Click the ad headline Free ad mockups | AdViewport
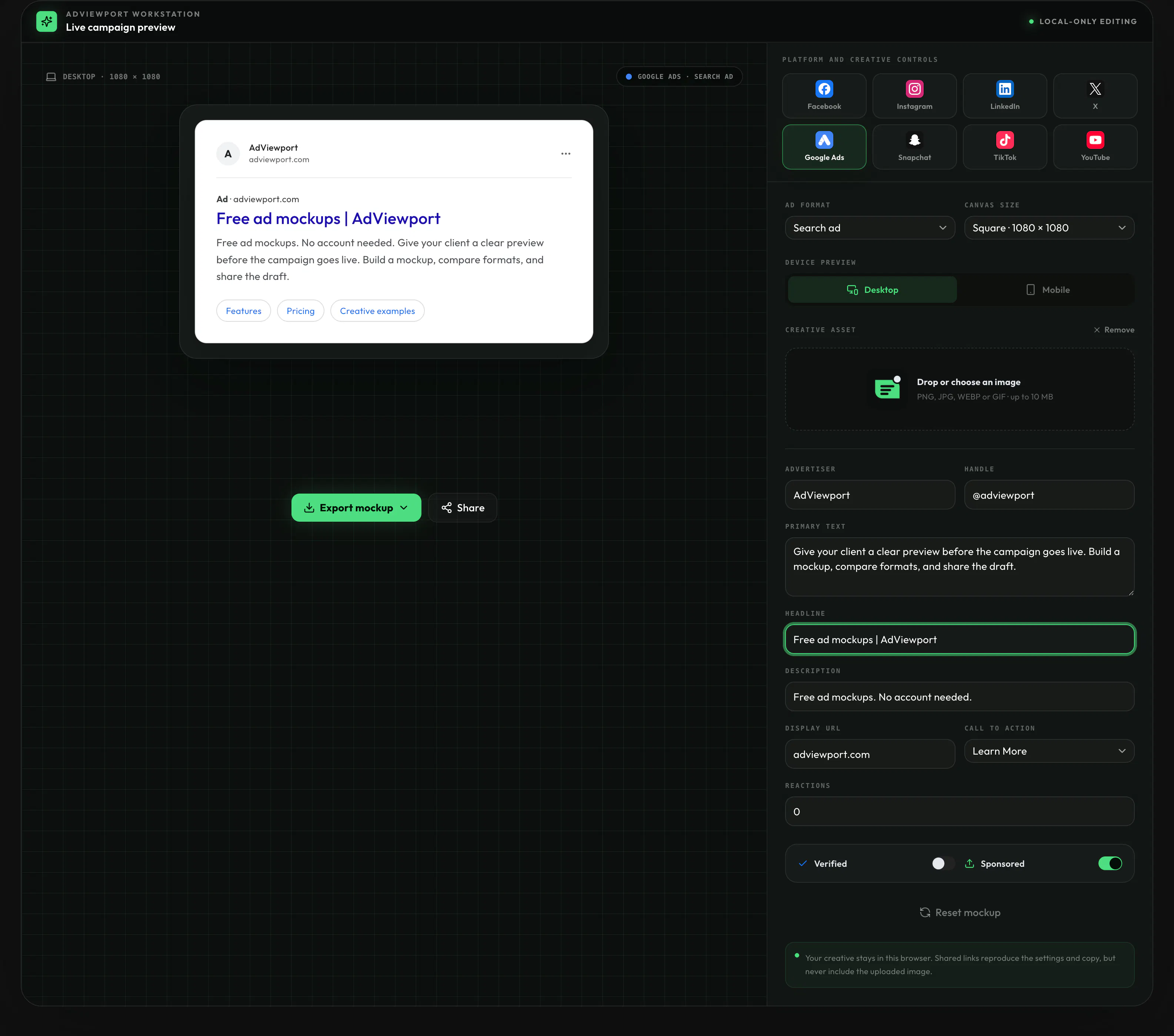 coord(328,219)
